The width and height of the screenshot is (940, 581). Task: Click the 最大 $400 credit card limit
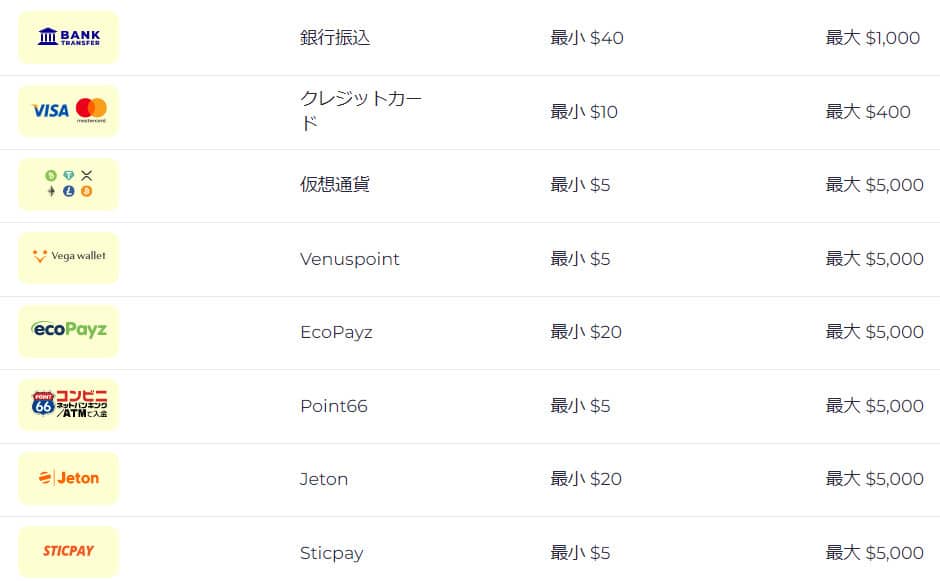coord(868,112)
